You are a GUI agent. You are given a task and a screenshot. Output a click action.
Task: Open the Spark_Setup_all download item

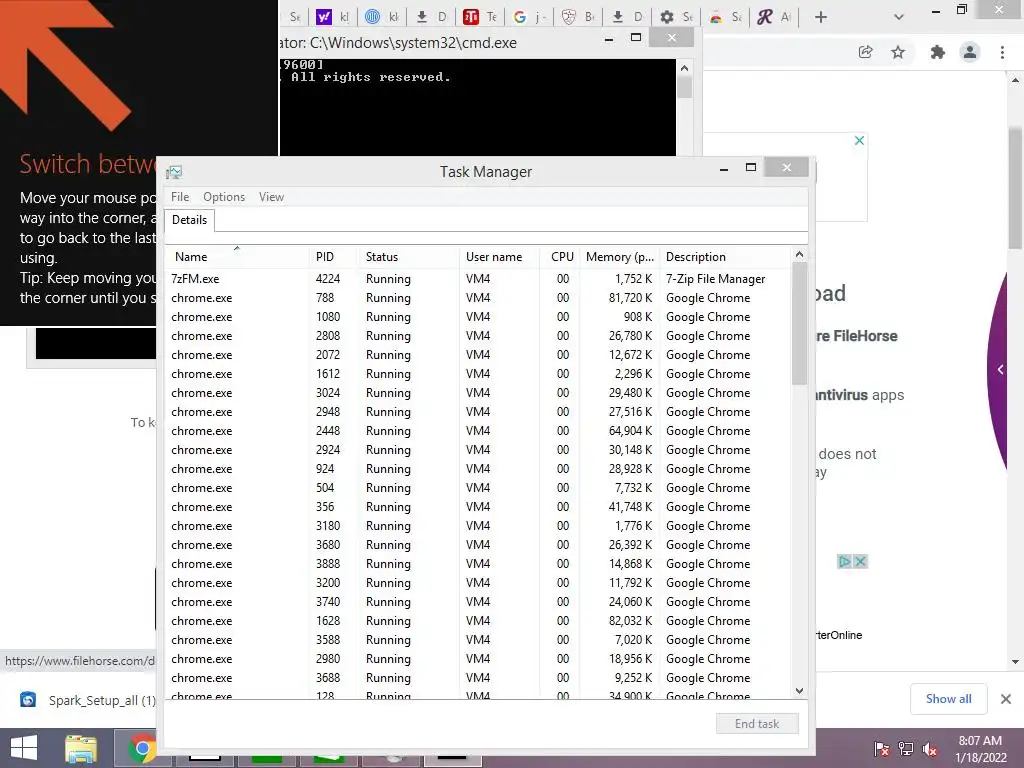coord(88,700)
